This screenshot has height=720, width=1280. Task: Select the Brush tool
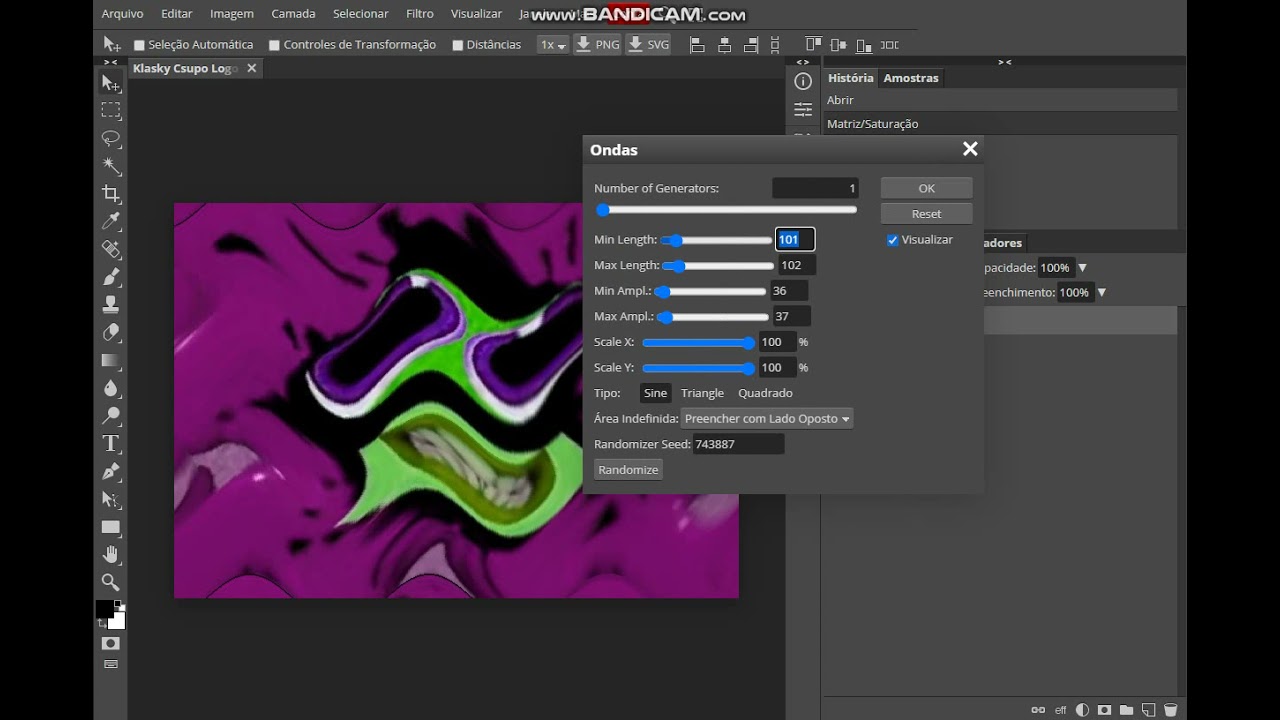[x=111, y=277]
